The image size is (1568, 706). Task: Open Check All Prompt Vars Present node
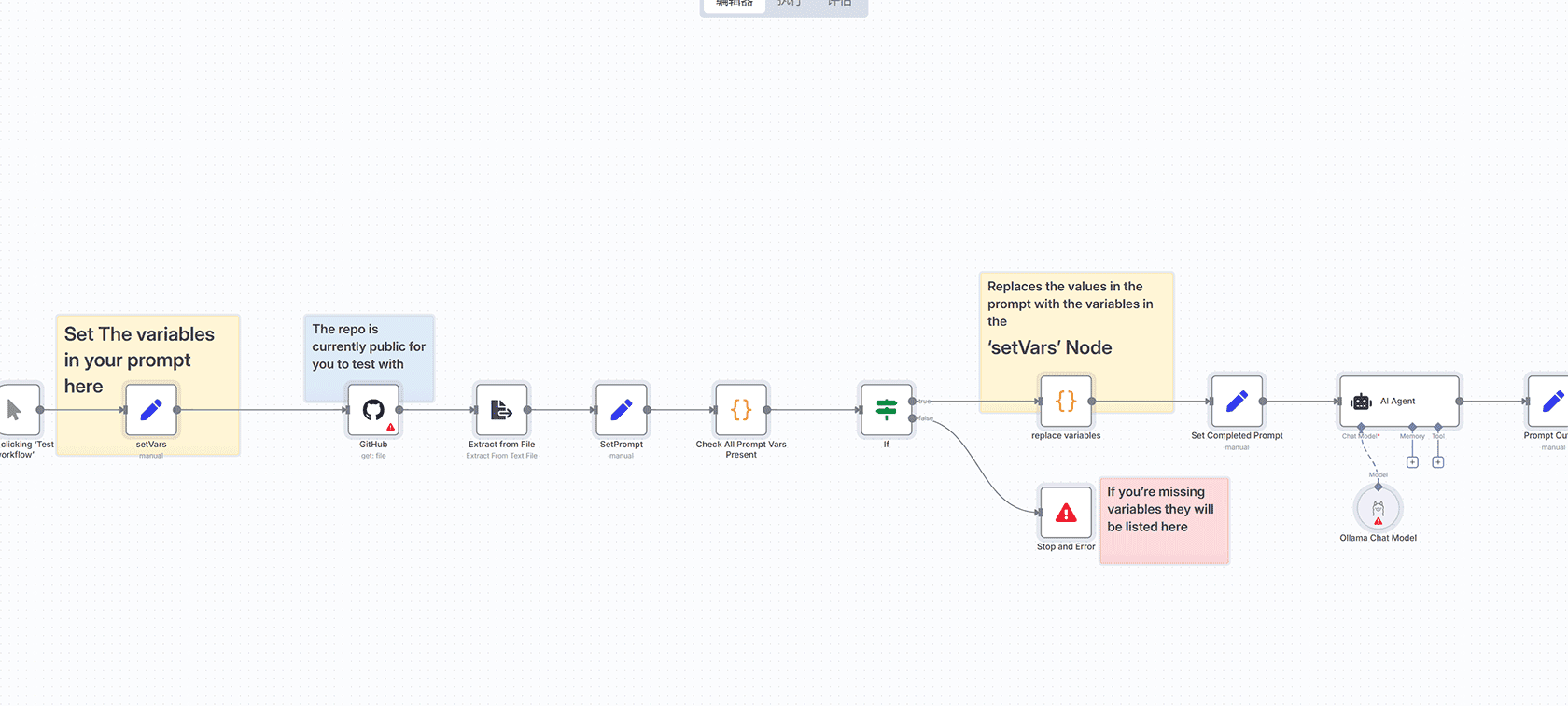(x=741, y=410)
